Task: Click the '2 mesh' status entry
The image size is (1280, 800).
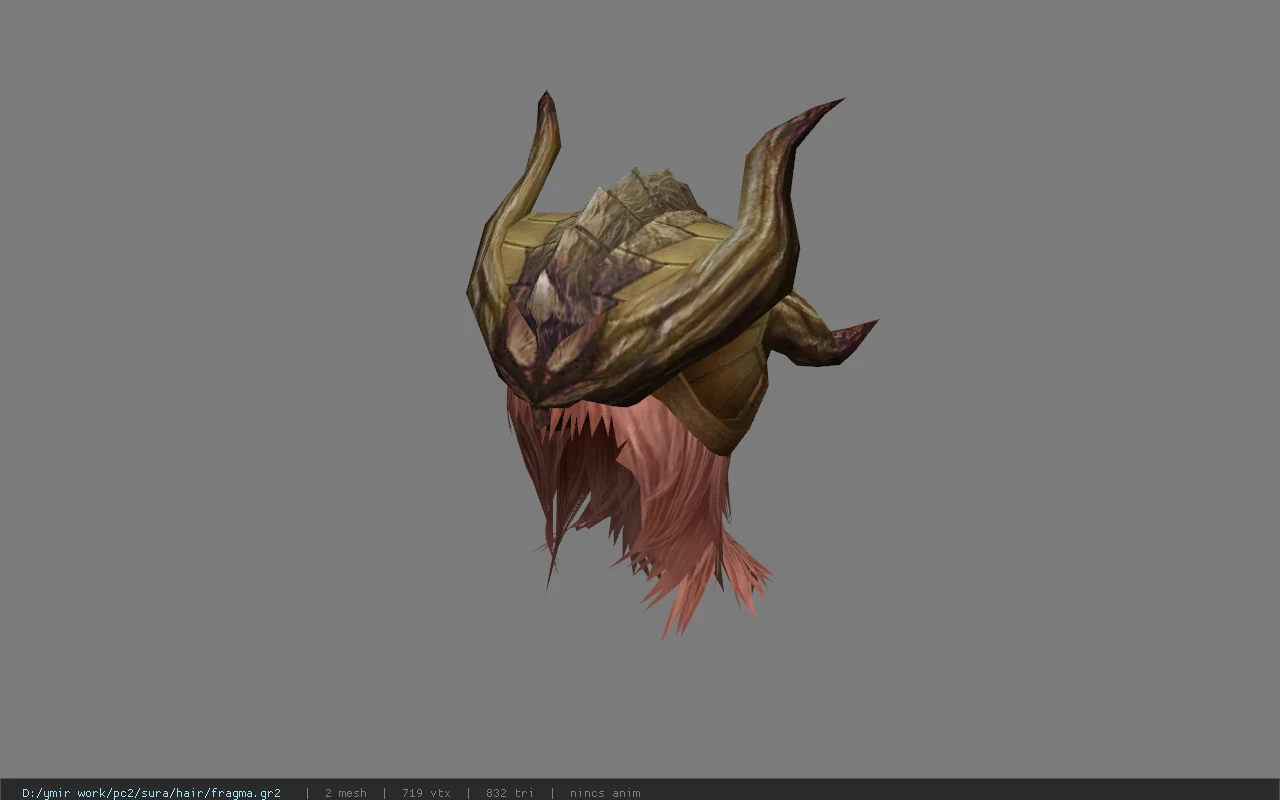Action: point(345,793)
